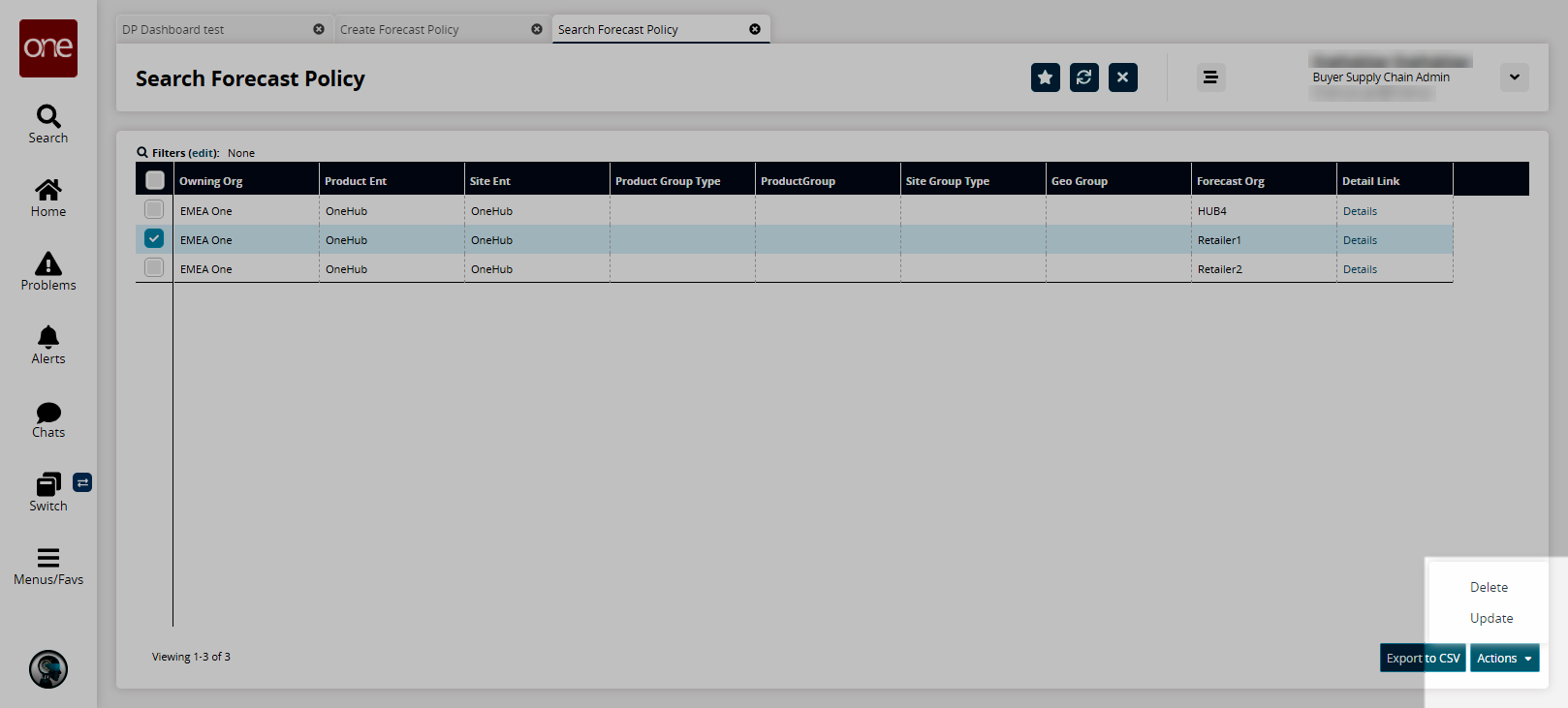Viewport: 1568px width, 708px height.
Task: Refresh the page with the reload icon
Action: click(x=1084, y=77)
